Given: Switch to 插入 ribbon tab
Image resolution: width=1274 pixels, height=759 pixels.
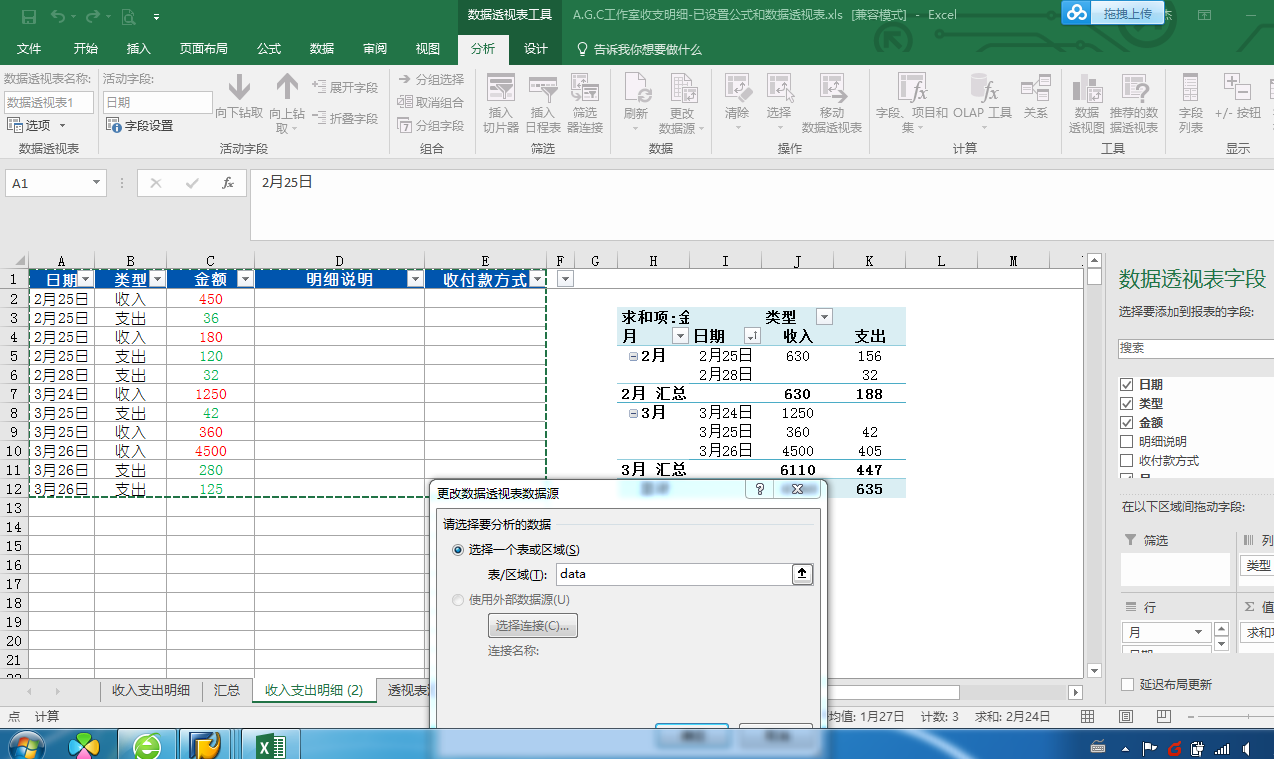Looking at the screenshot, I should click(139, 49).
